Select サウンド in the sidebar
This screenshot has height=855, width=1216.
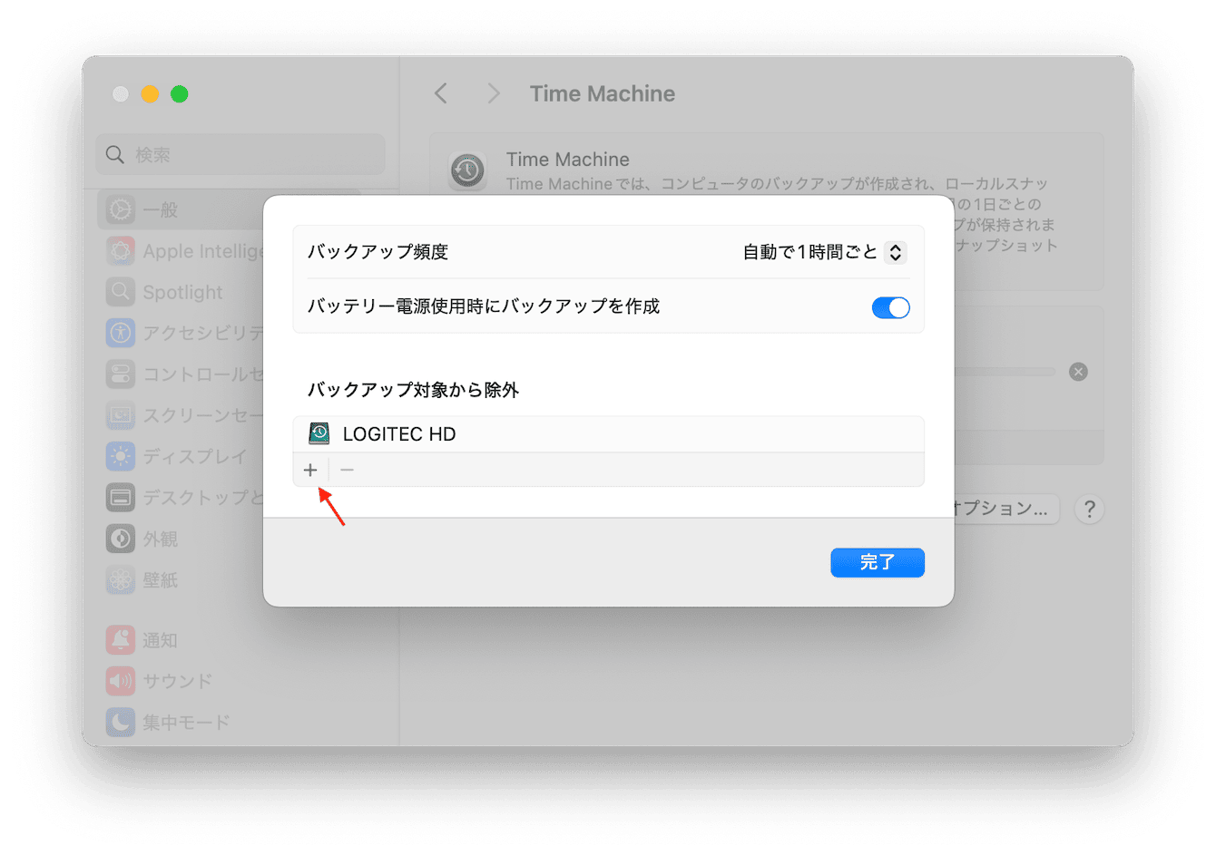pyautogui.click(x=177, y=681)
